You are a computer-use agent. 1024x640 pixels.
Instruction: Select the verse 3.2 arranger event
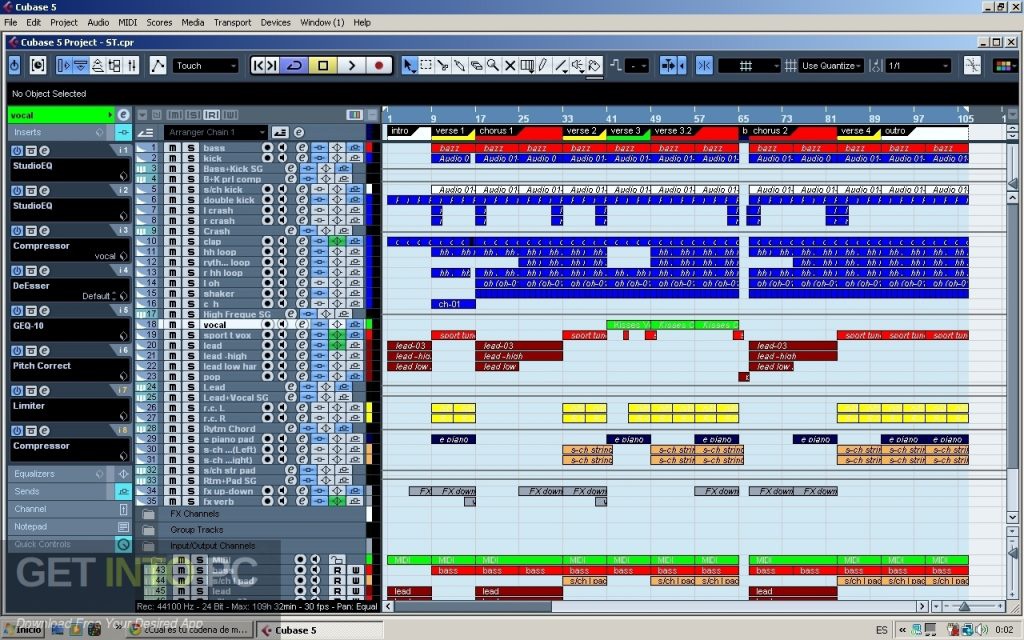tap(694, 131)
